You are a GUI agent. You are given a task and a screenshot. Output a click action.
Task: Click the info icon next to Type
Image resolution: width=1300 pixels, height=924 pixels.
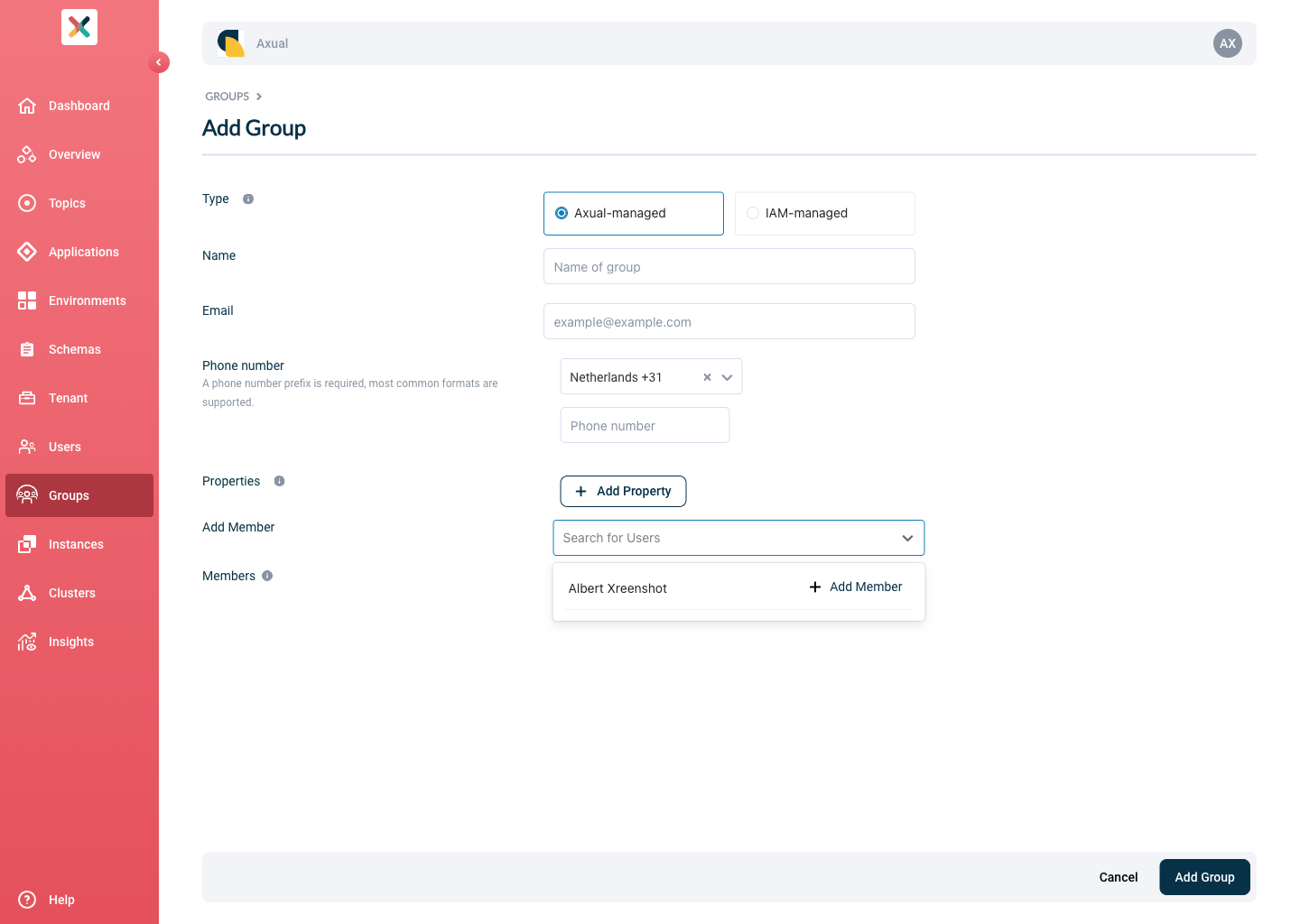[248, 199]
